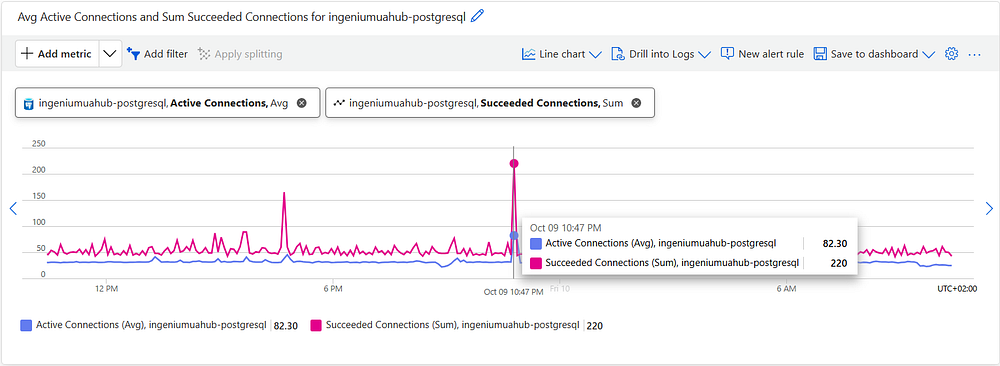Screen dimensions: 1000x366
Task: Remove the Succeeded Connections metric chip
Action: pyautogui.click(x=636, y=103)
